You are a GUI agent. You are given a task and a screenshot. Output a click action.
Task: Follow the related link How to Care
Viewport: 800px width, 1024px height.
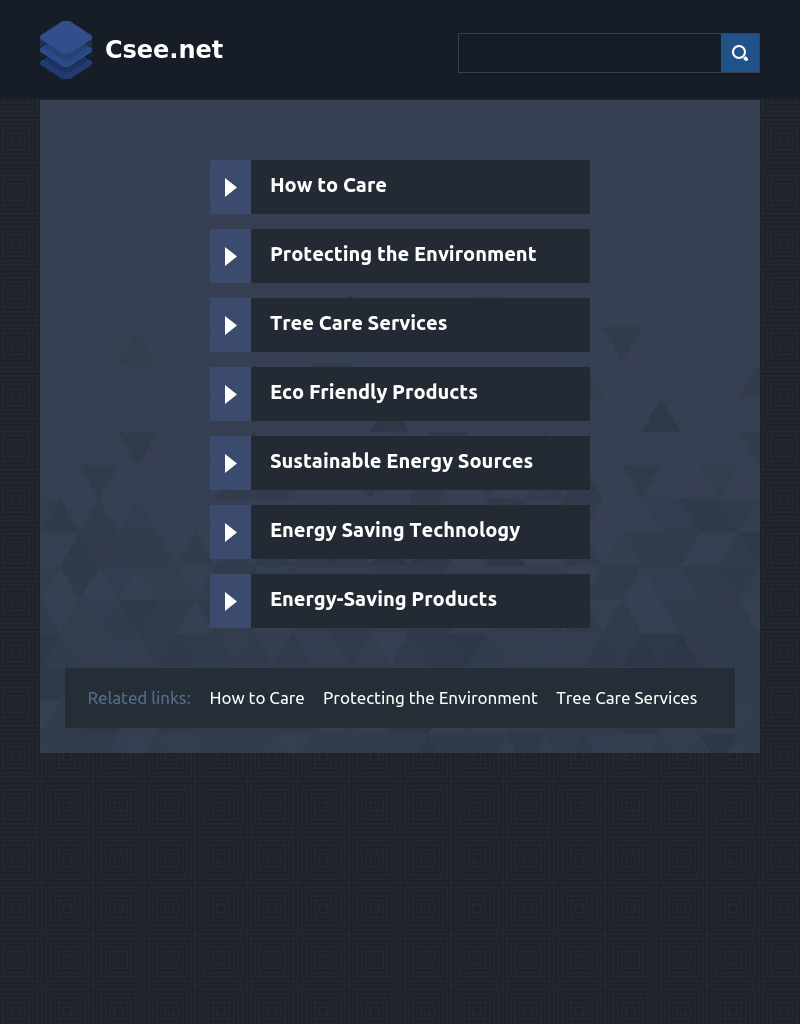(257, 698)
